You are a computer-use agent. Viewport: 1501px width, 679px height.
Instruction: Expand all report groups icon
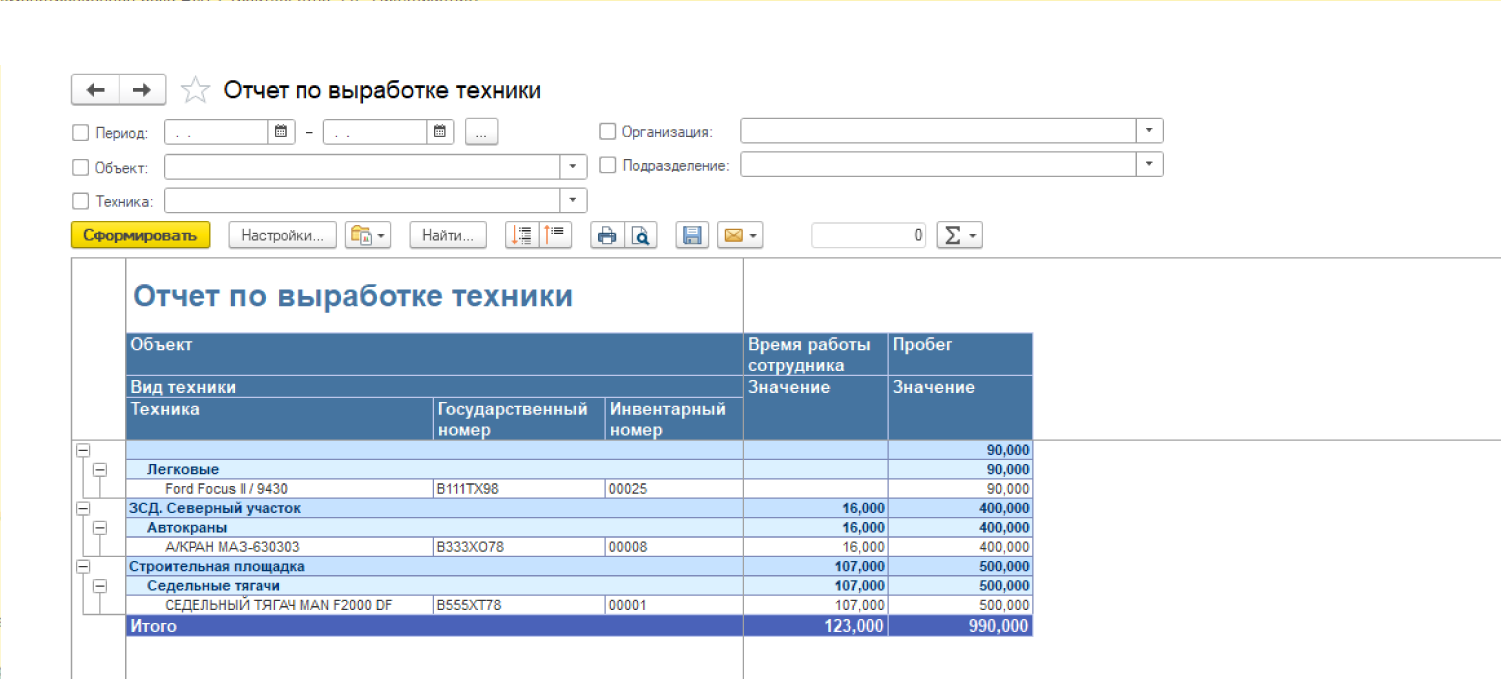coord(521,235)
